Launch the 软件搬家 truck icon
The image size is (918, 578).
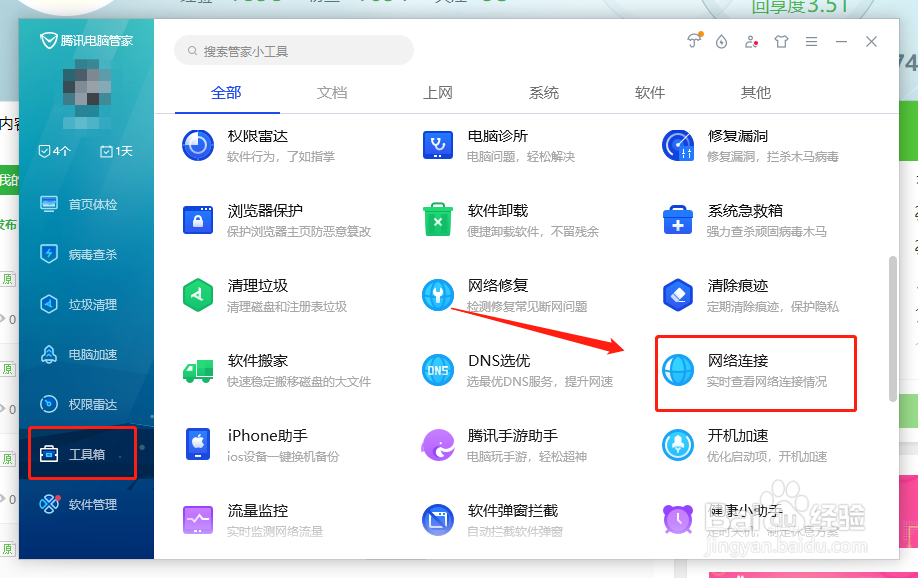198,371
